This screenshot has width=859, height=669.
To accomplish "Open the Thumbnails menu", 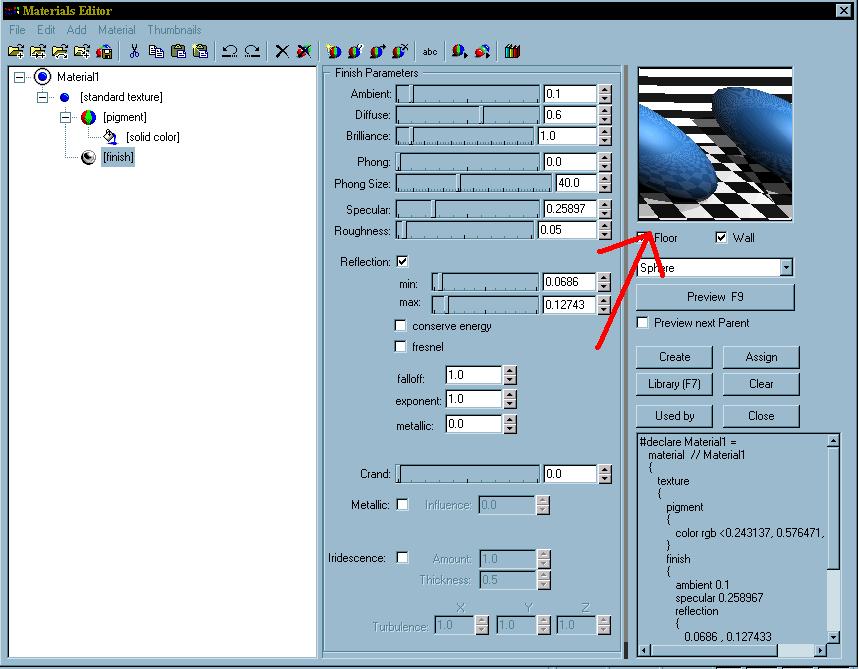I will [x=174, y=30].
